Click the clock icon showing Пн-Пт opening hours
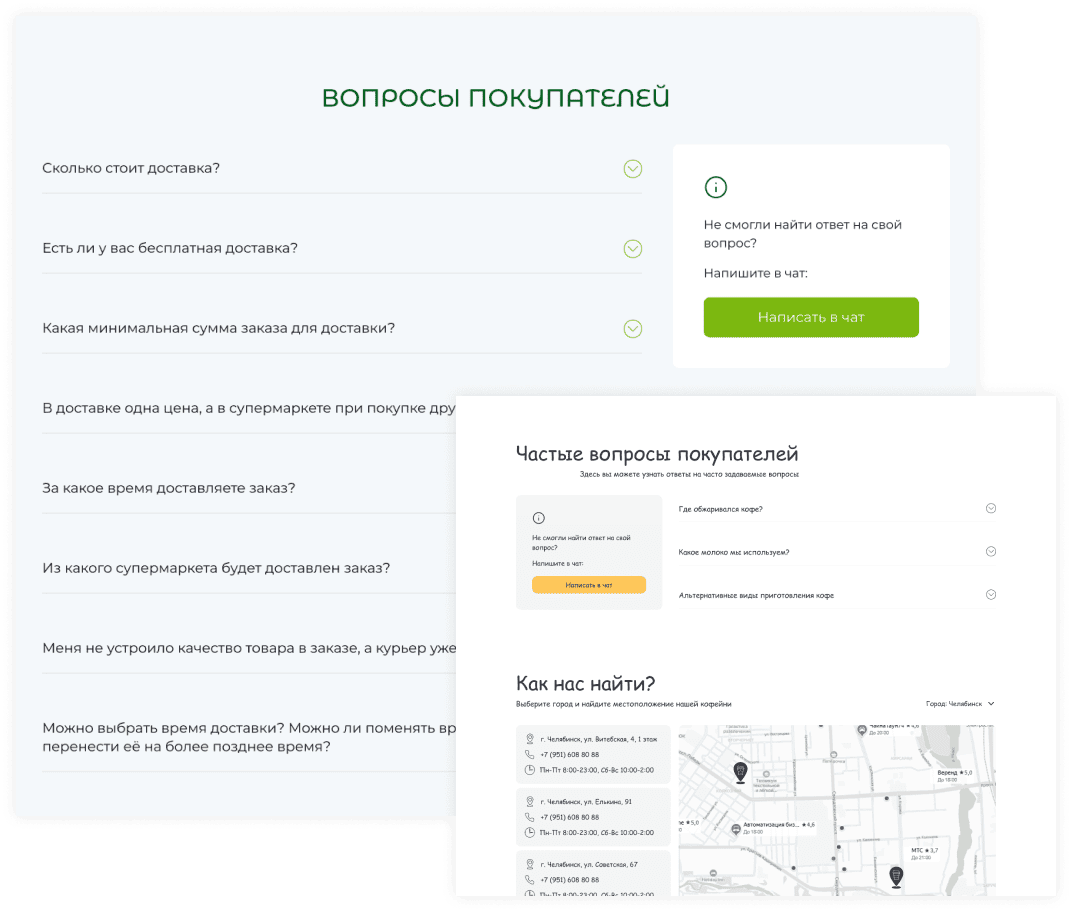This screenshot has width=1072, height=912. [x=530, y=769]
